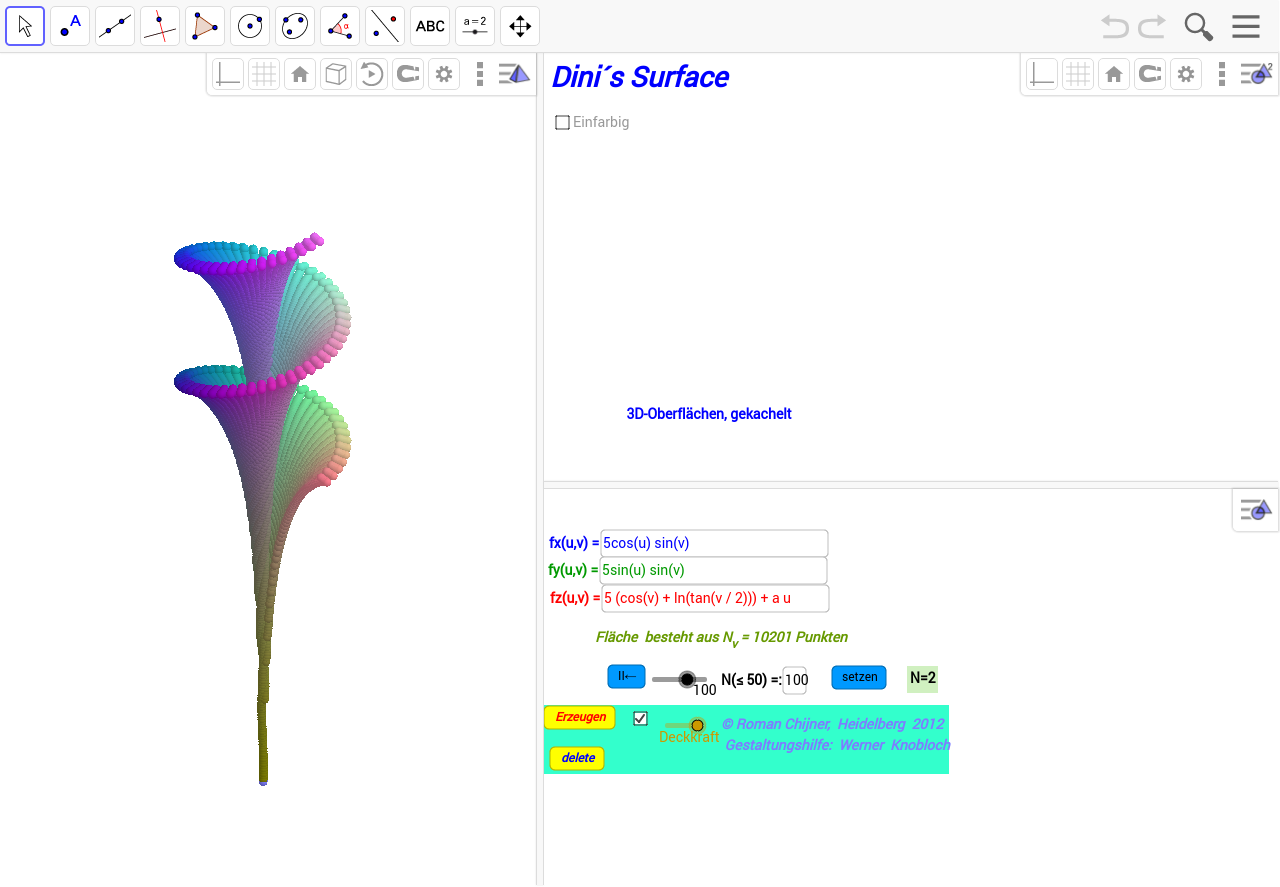Viewport: 1280px width, 887px height.
Task: Select the Line tool
Action: coord(114,25)
